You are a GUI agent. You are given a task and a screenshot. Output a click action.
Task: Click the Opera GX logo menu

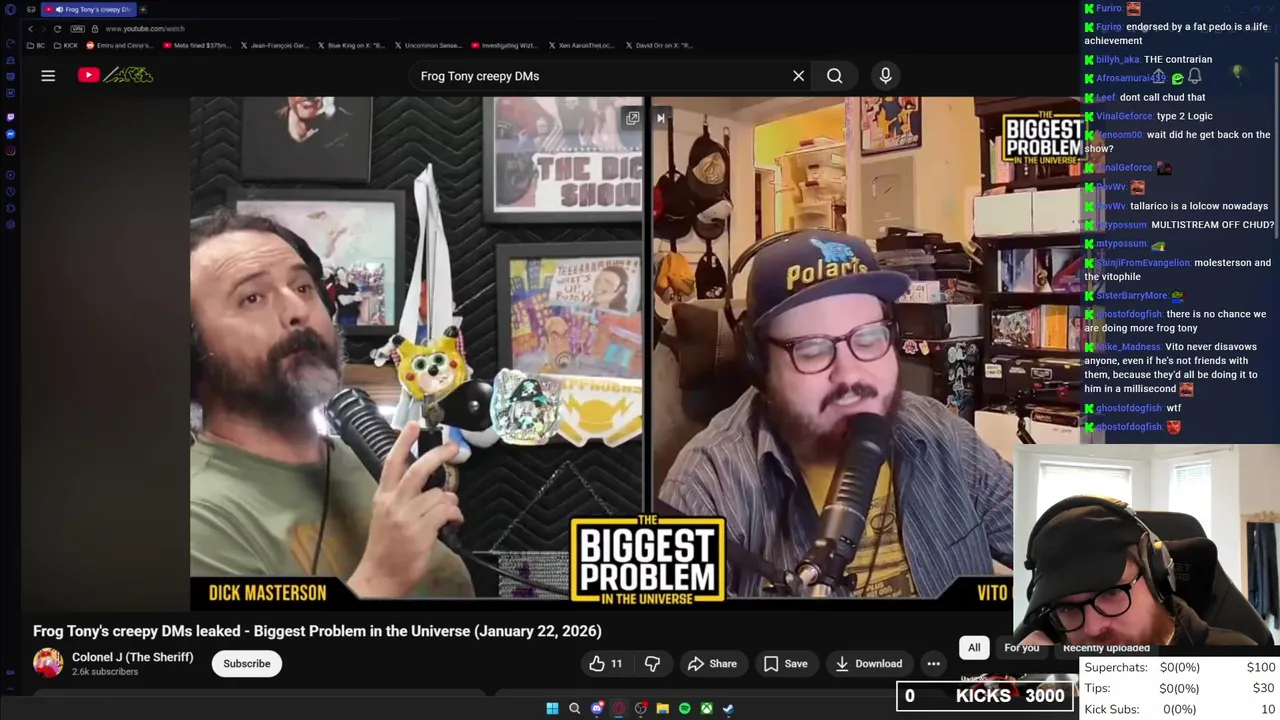point(10,9)
